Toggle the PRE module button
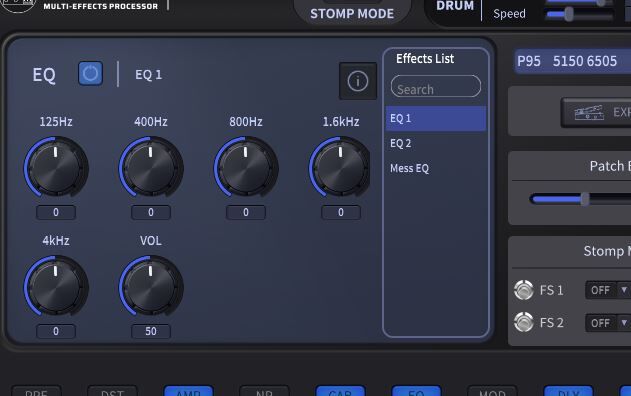 (x=37, y=391)
